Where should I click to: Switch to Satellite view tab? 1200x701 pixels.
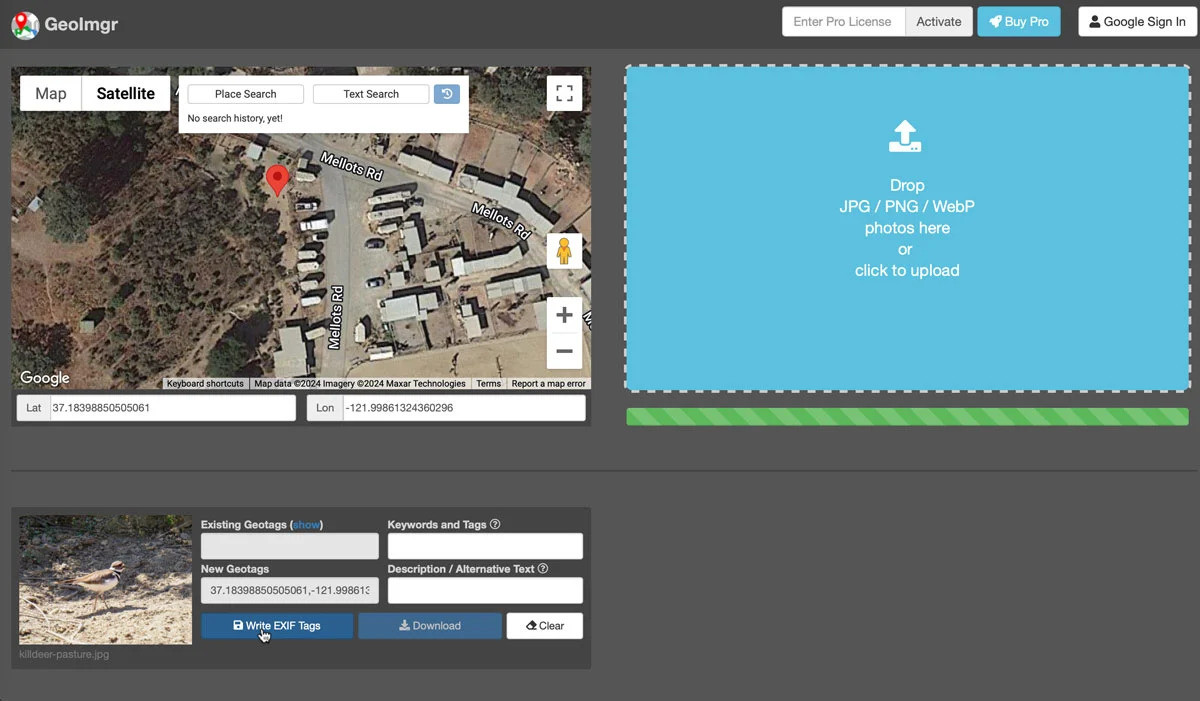pos(126,94)
